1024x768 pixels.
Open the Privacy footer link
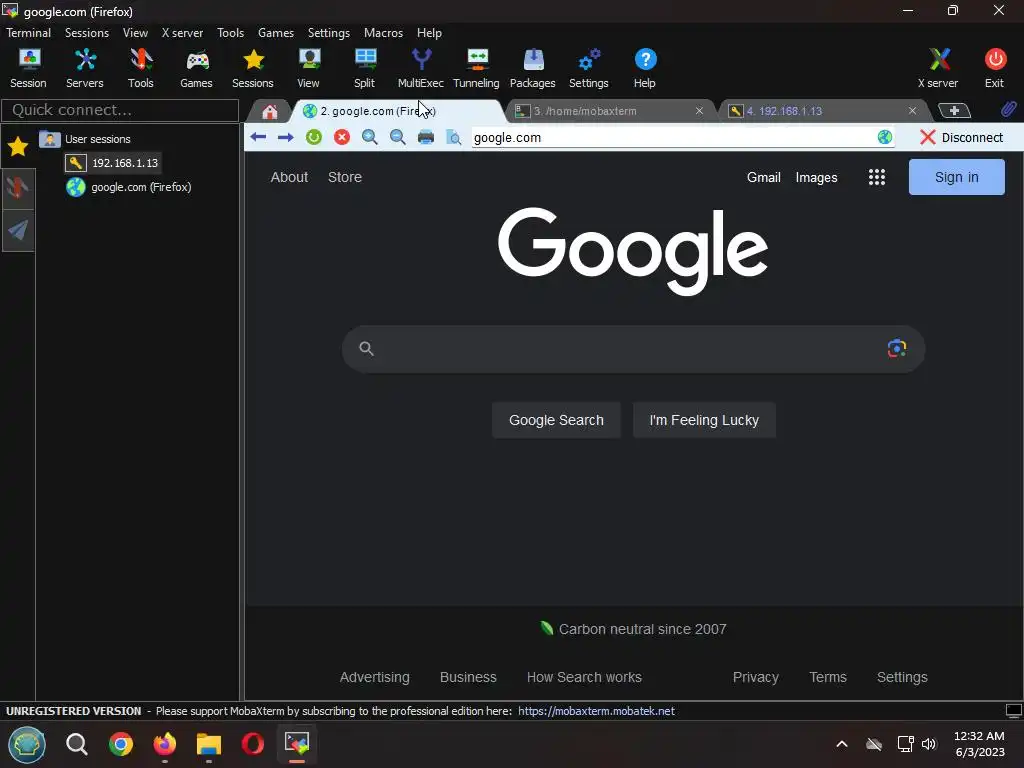tap(756, 677)
